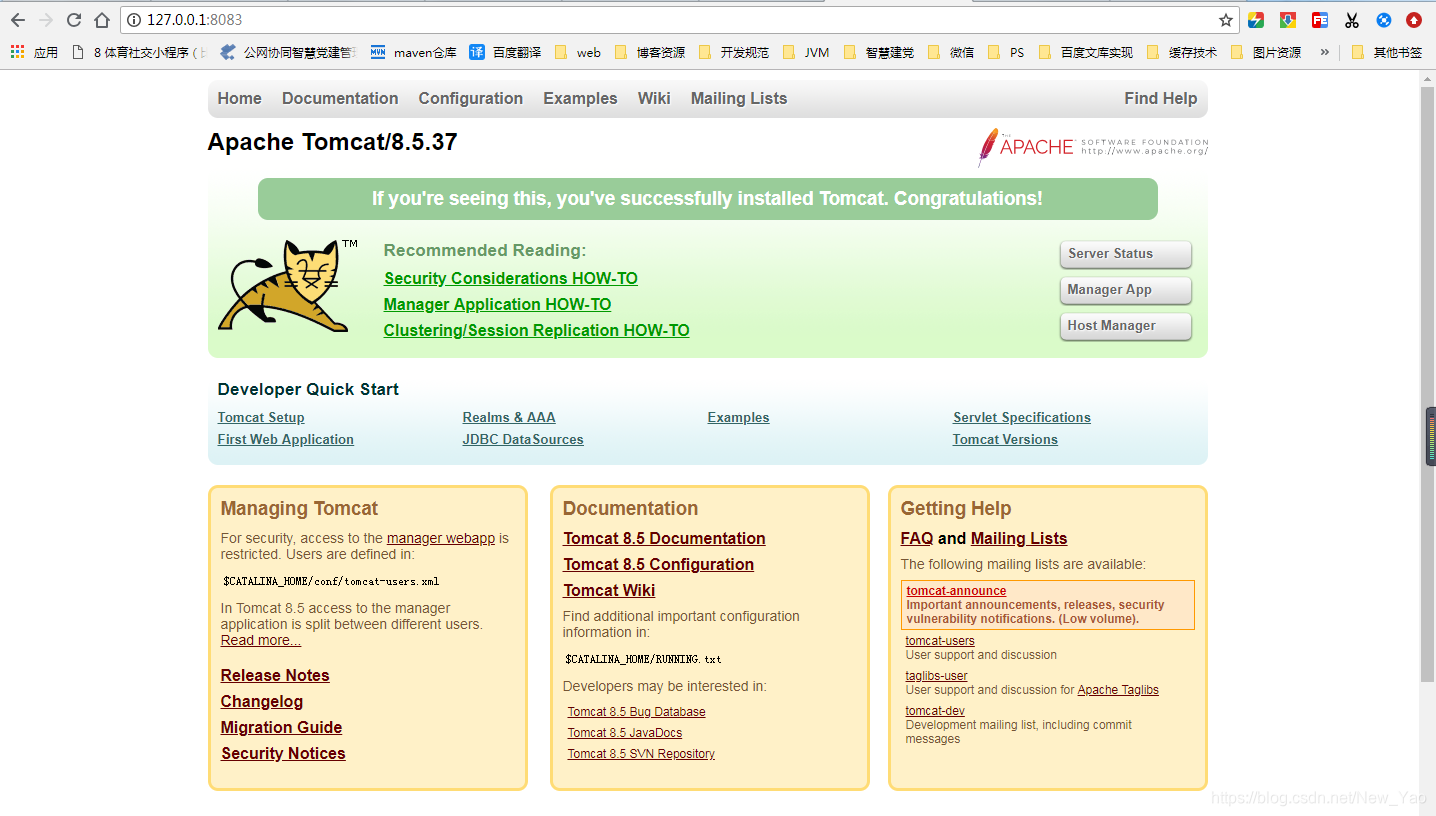
Task: Open Tomcat 8.5 Configuration link
Action: click(x=659, y=564)
